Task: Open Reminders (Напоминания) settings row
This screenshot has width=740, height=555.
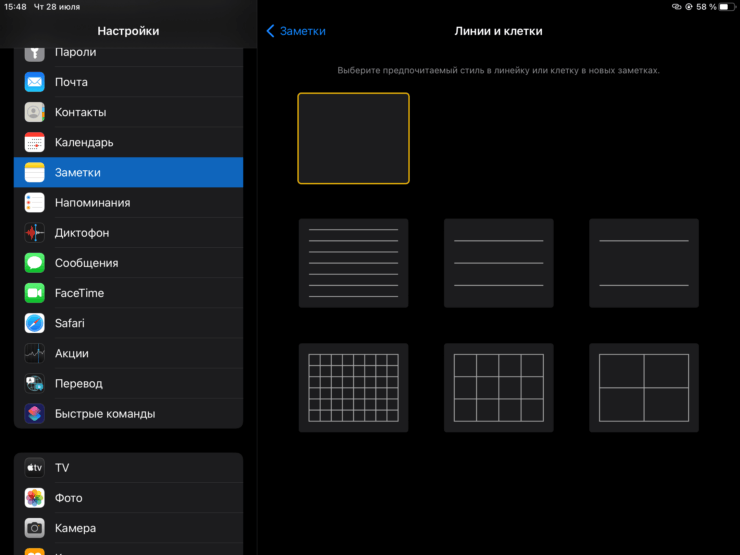Action: click(x=128, y=203)
